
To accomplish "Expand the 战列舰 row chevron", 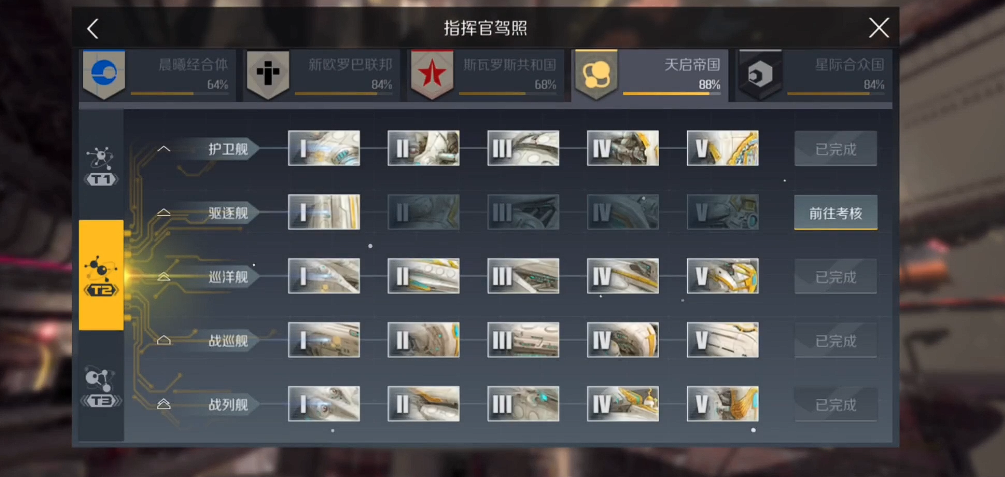I will pyautogui.click(x=164, y=404).
